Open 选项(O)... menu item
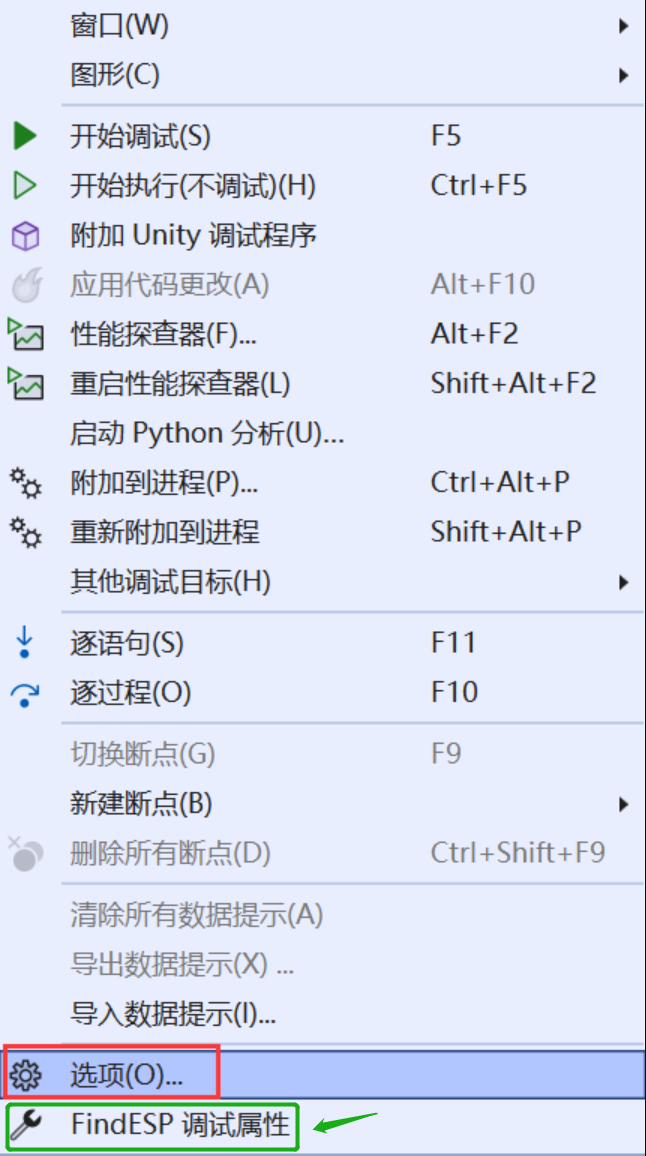Image resolution: width=646 pixels, height=1156 pixels. tap(323, 1076)
